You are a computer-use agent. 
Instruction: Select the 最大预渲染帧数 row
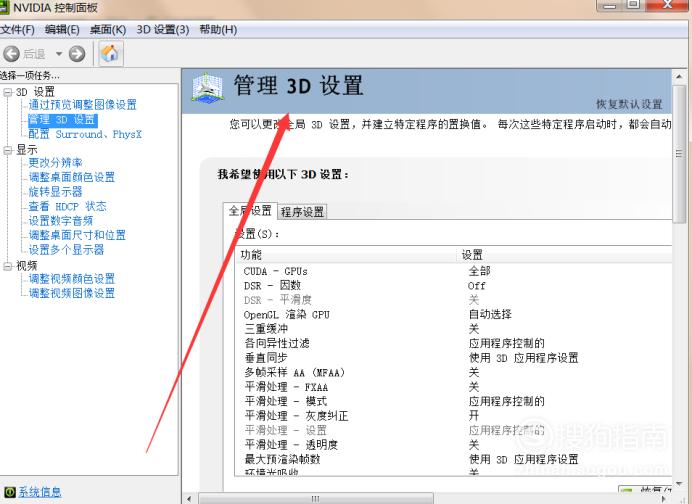[x=454, y=459]
